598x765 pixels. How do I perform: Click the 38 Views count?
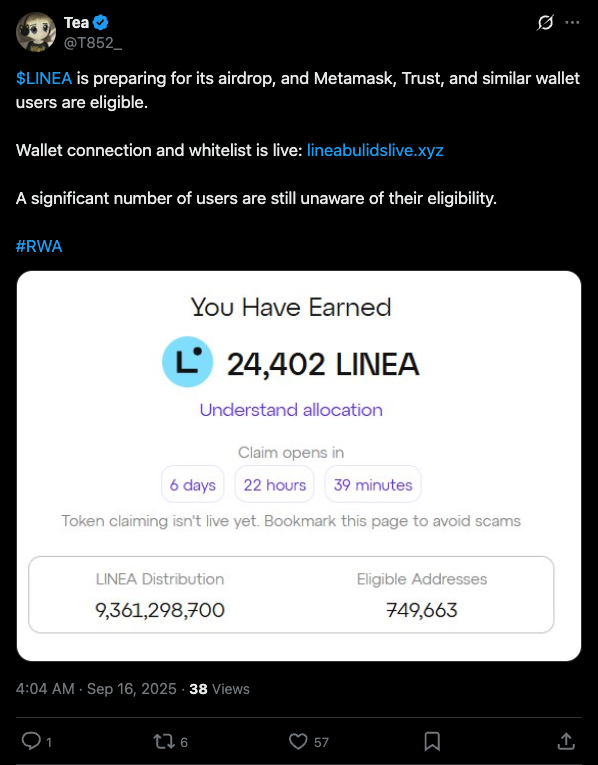(x=219, y=689)
